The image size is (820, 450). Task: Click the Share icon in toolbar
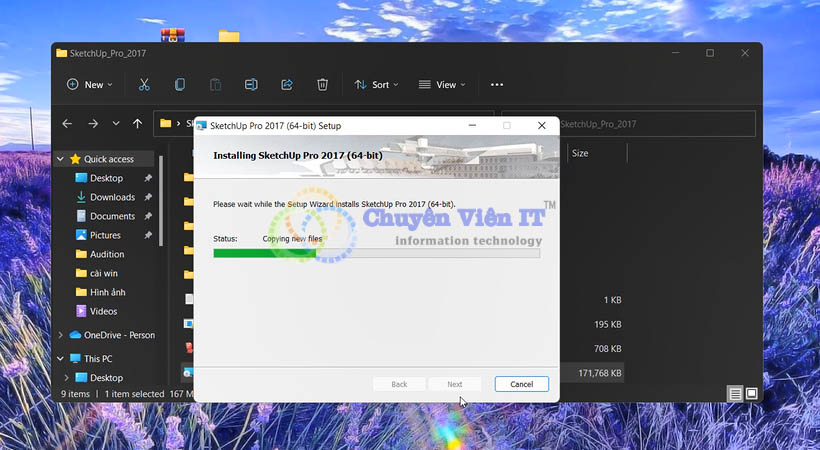287,85
